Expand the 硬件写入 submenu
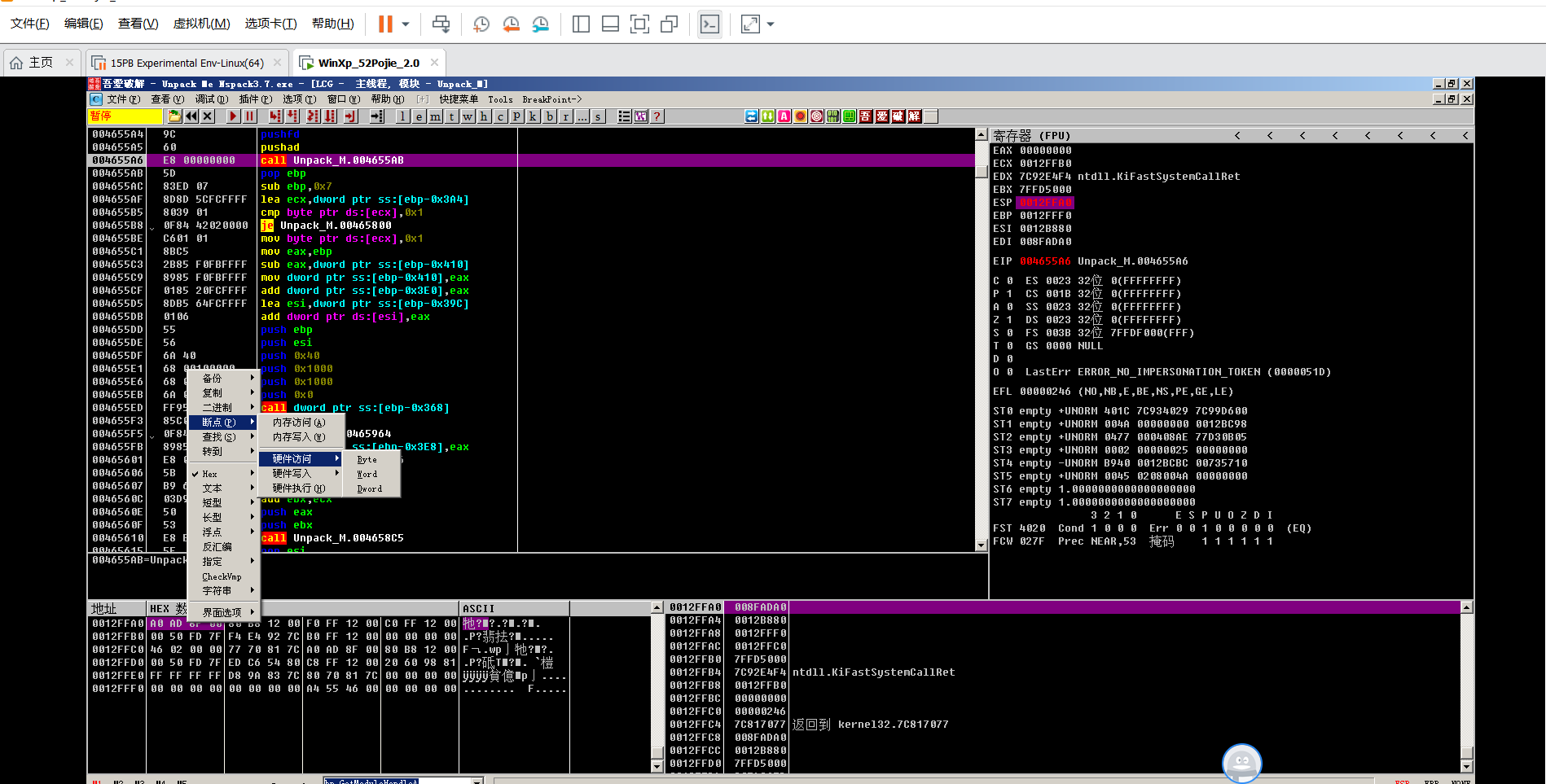The height and width of the screenshot is (784, 1546). point(300,473)
